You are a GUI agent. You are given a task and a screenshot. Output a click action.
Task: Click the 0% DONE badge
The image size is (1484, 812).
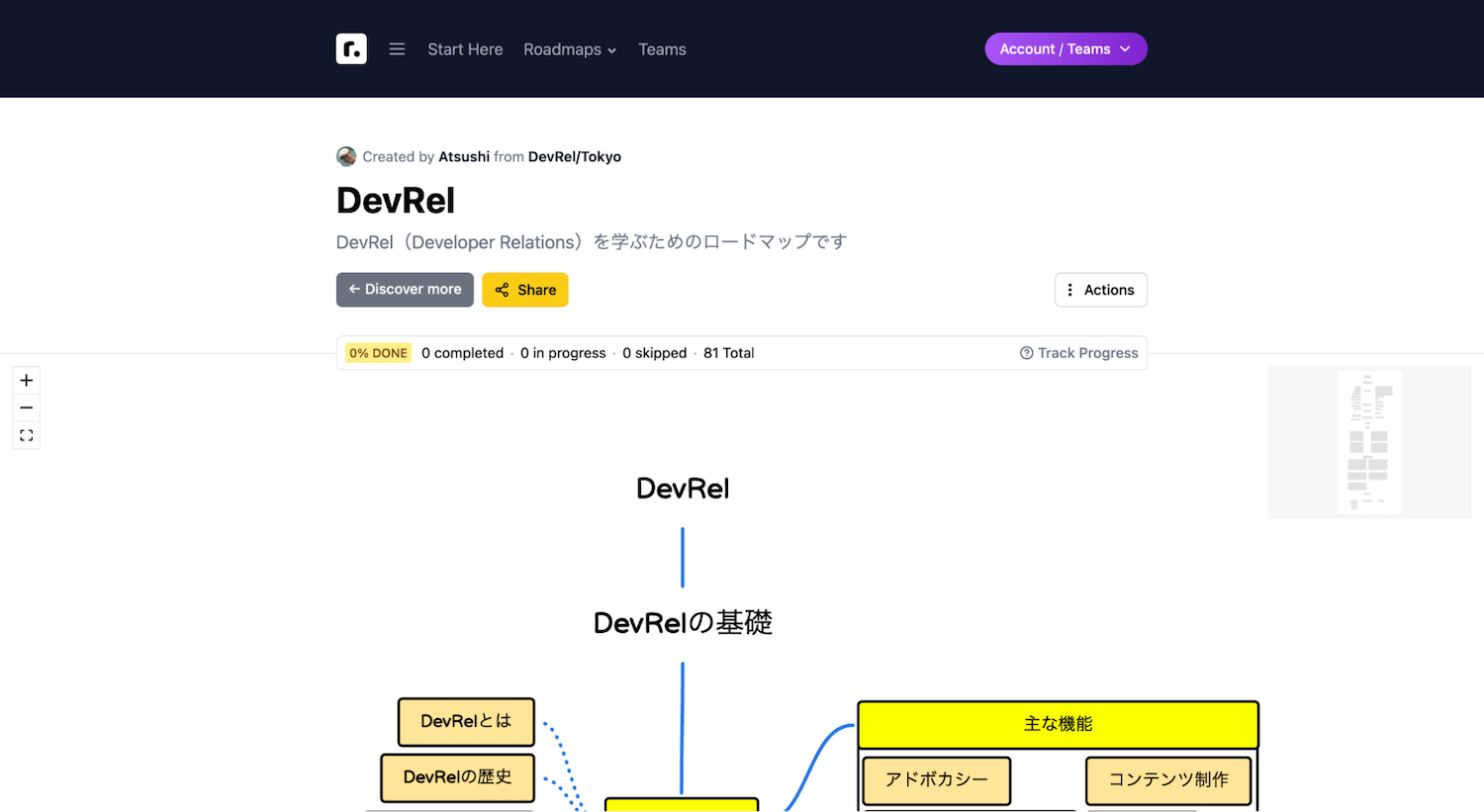coord(378,353)
